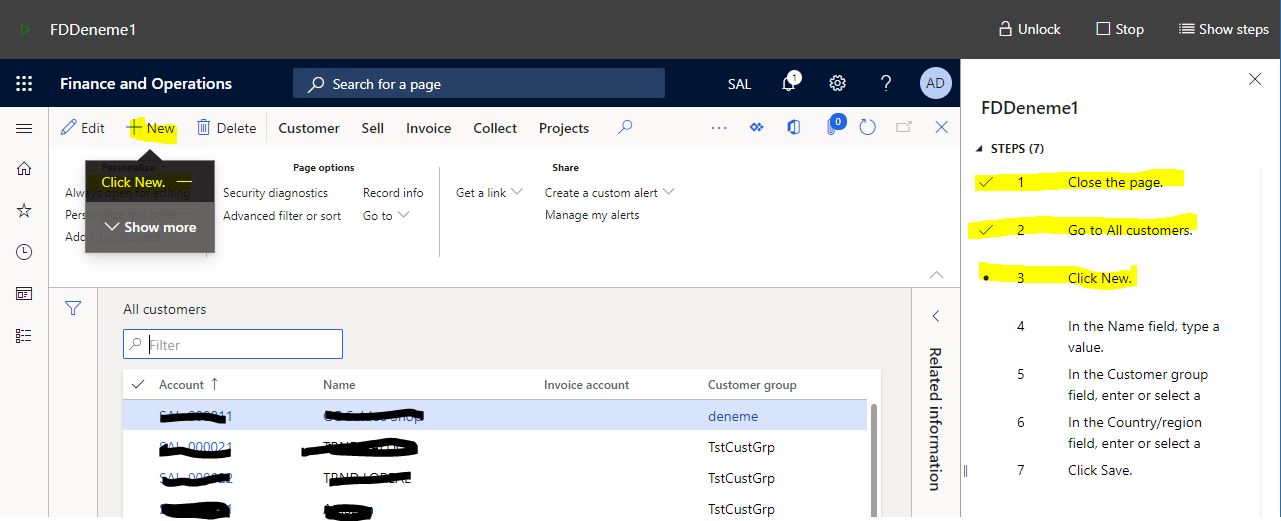The image size is (1281, 521).
Task: Open Modules list icon in sidebar
Action: tap(24, 335)
